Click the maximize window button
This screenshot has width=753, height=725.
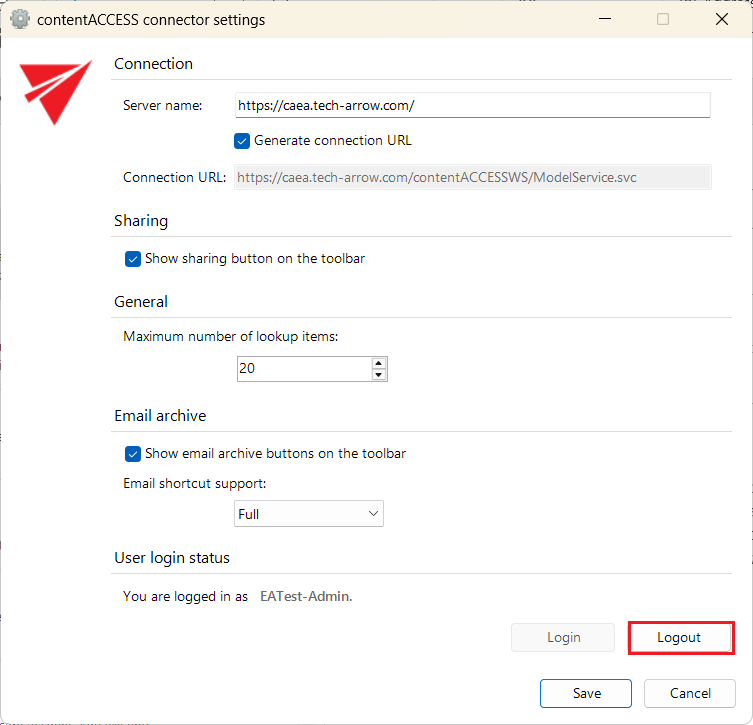662,19
